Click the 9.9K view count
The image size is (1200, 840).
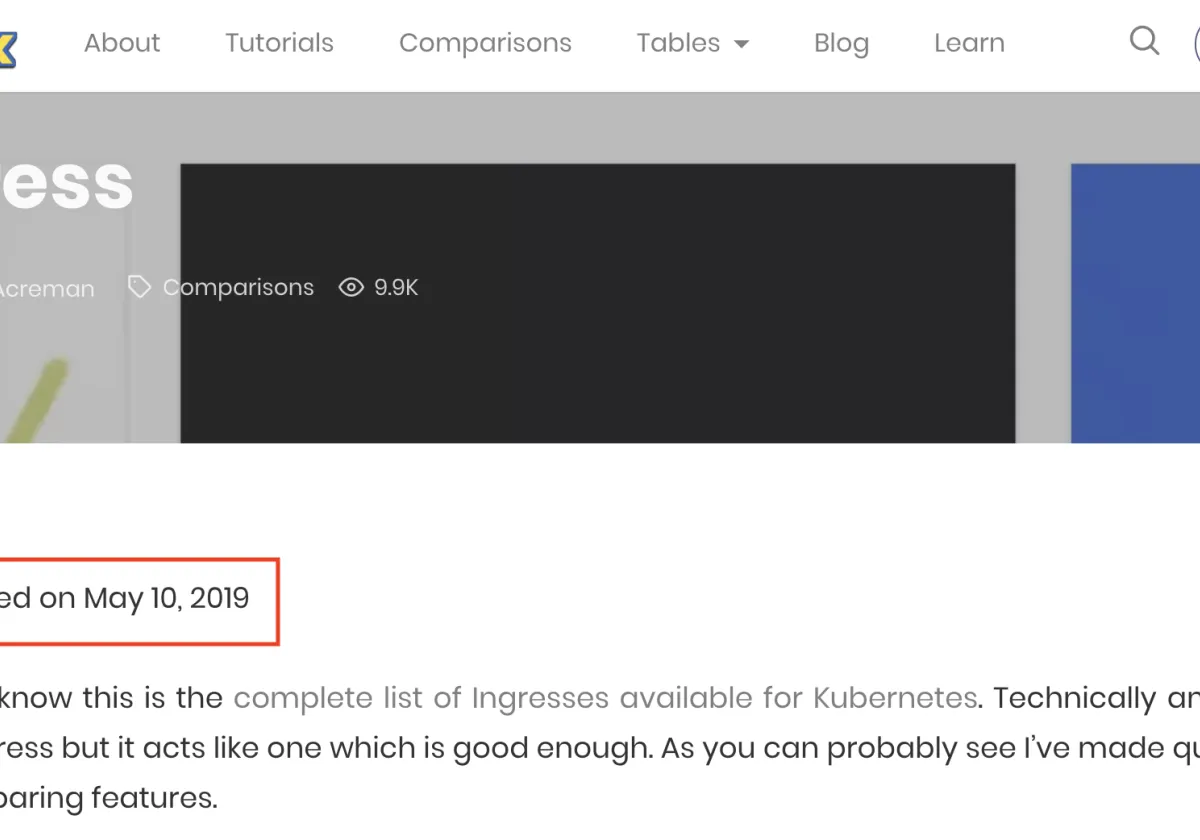(x=396, y=288)
